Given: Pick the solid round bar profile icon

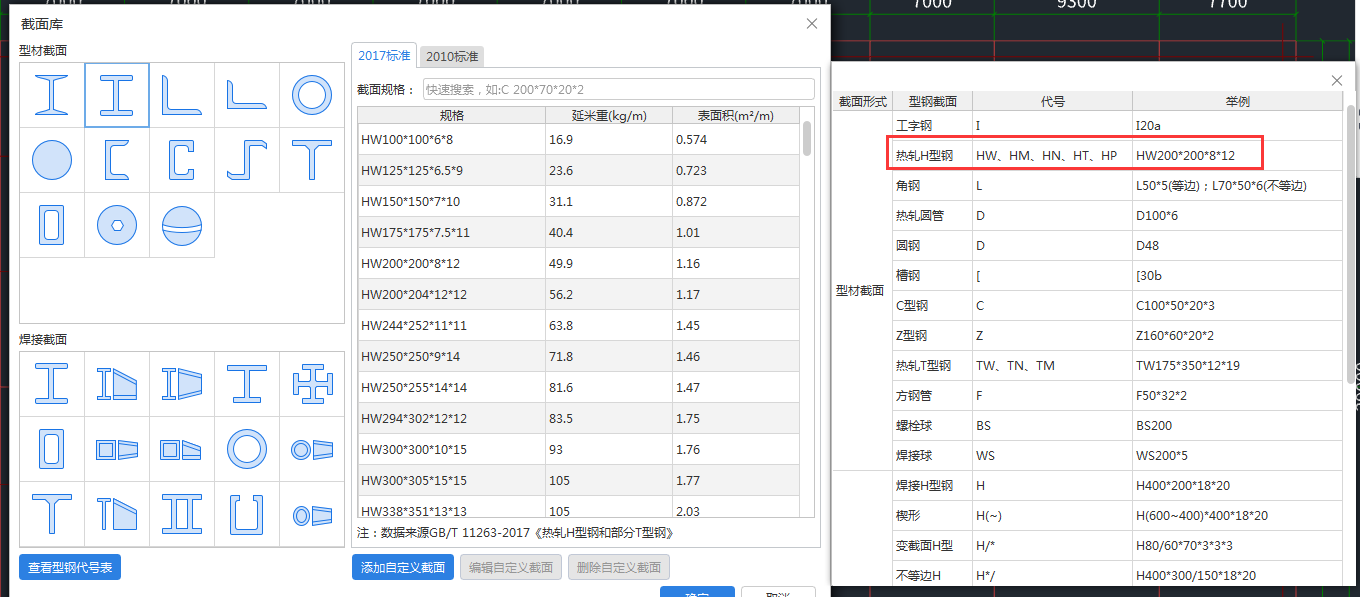Looking at the screenshot, I should [x=52, y=160].
